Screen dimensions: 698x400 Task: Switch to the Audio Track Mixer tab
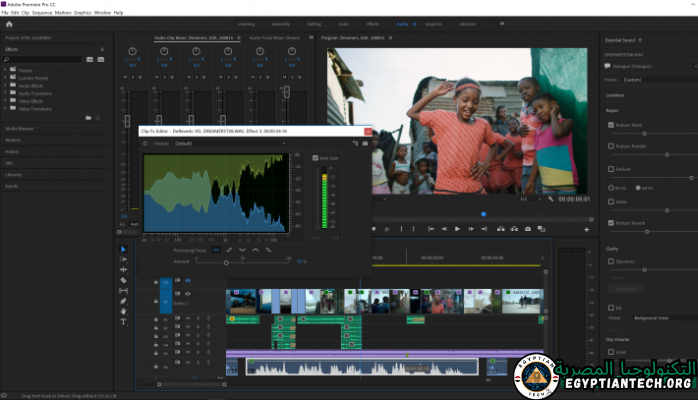click(x=274, y=38)
